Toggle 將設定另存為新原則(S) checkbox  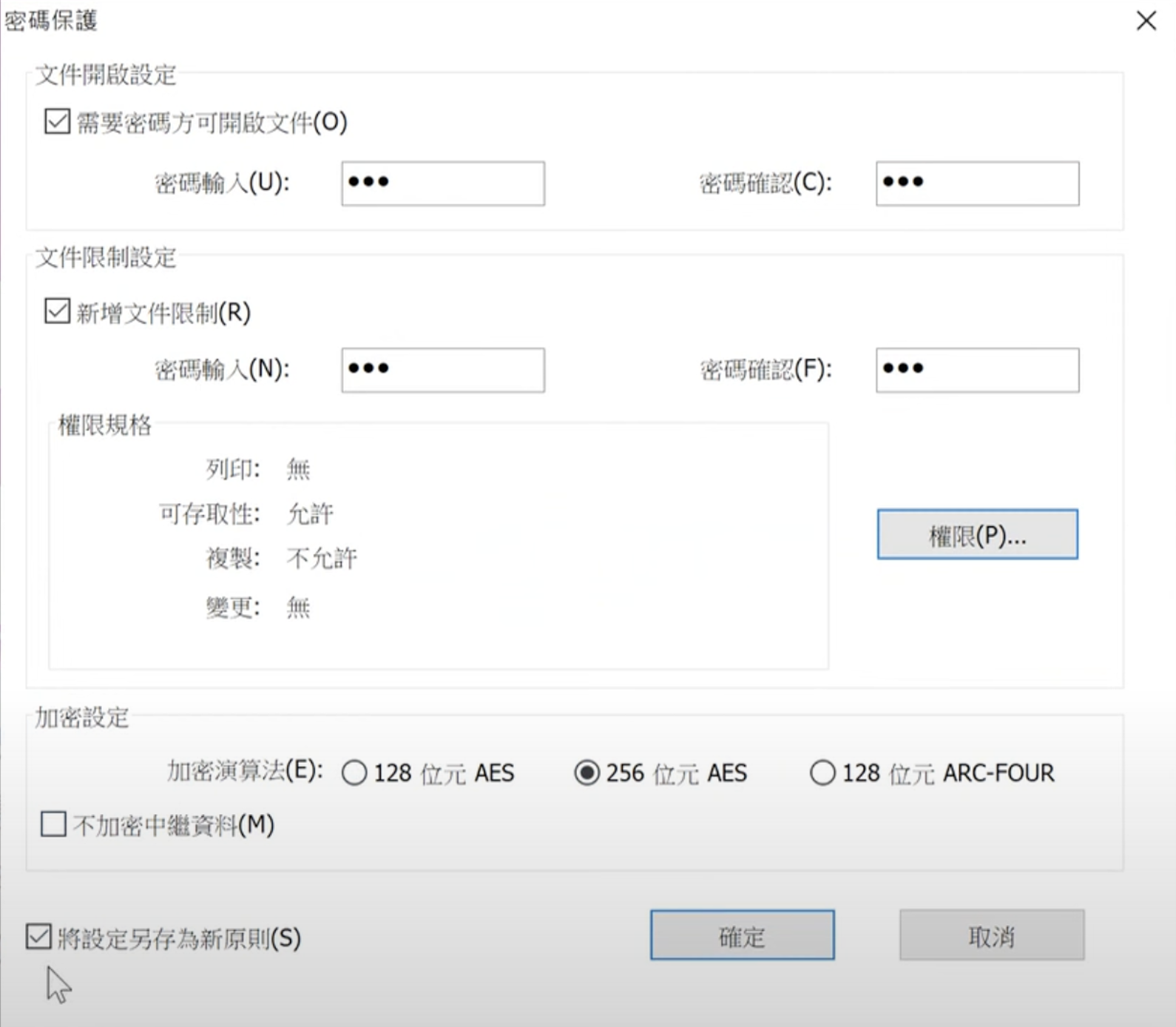tap(39, 937)
